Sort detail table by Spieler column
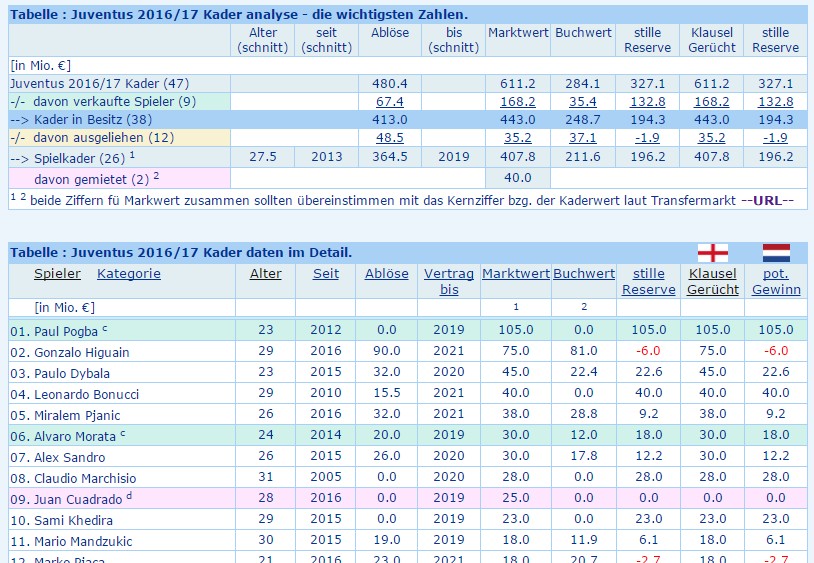Screen dimensions: 814x563 pyautogui.click(x=58, y=273)
